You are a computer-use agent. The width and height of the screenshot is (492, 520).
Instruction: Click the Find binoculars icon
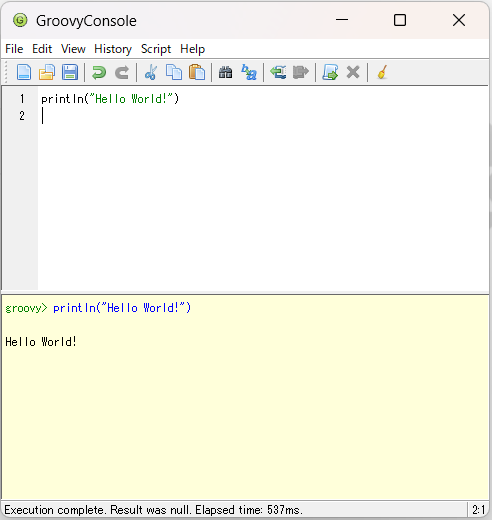[x=226, y=72]
